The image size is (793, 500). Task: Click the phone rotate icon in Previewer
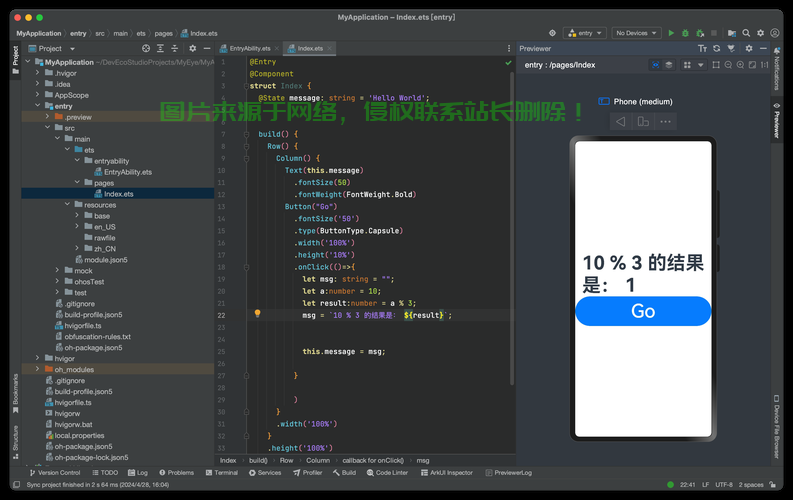click(643, 122)
